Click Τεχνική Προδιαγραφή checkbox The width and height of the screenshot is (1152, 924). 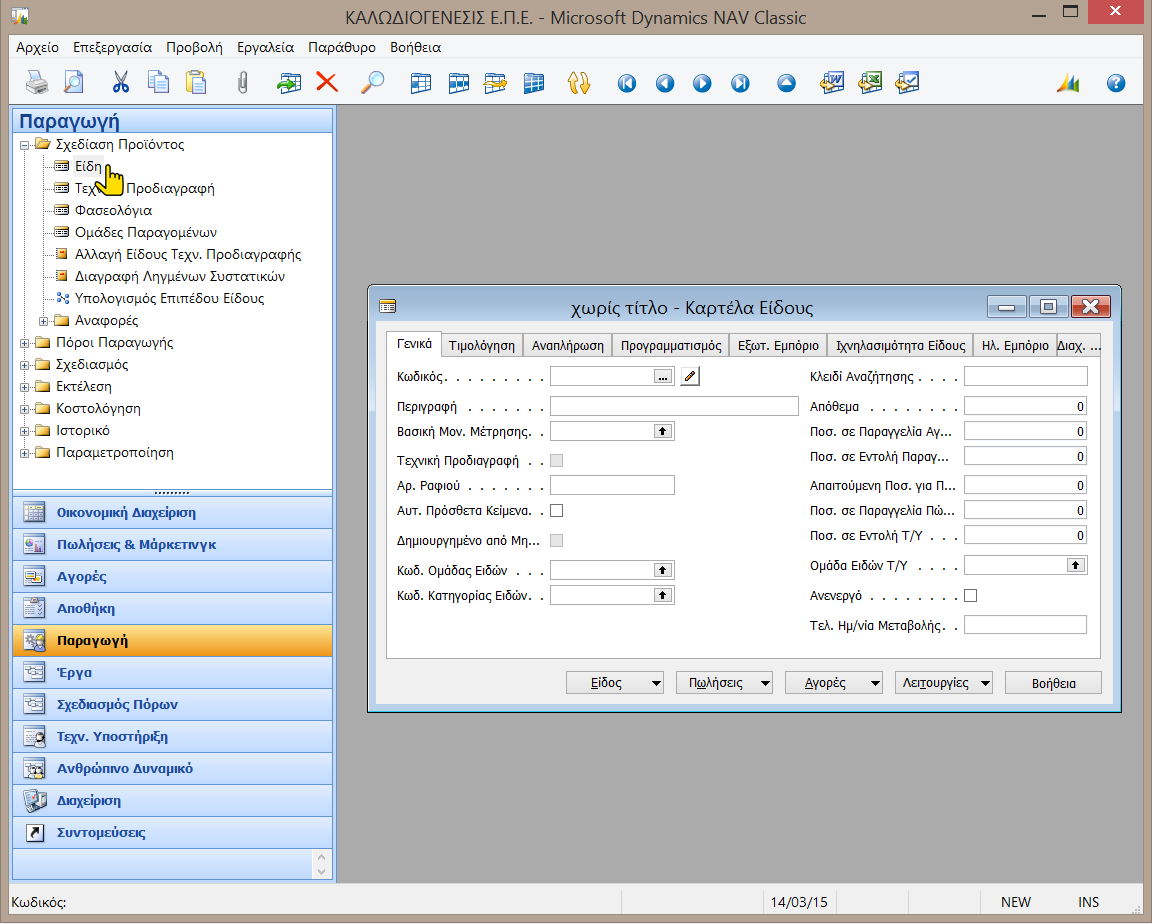pos(556,461)
